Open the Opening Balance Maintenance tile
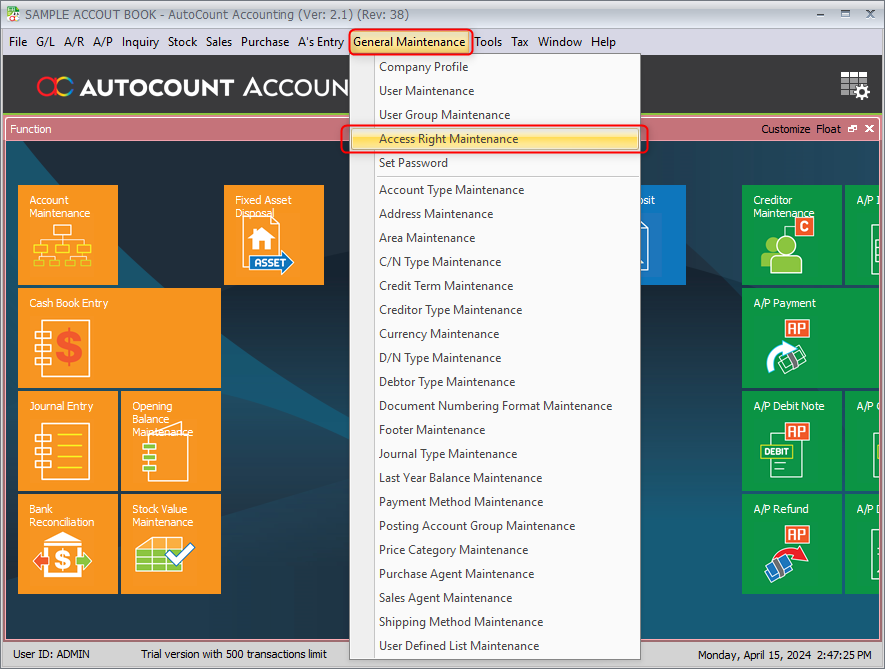 pyautogui.click(x=171, y=441)
